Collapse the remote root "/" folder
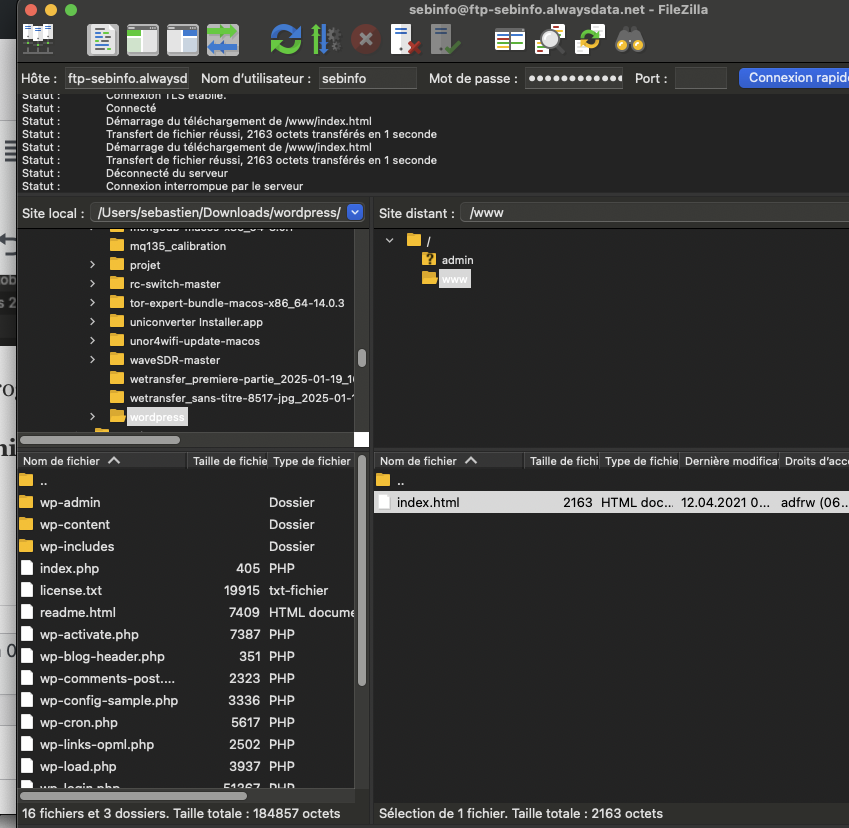This screenshot has width=849, height=828. pos(390,240)
